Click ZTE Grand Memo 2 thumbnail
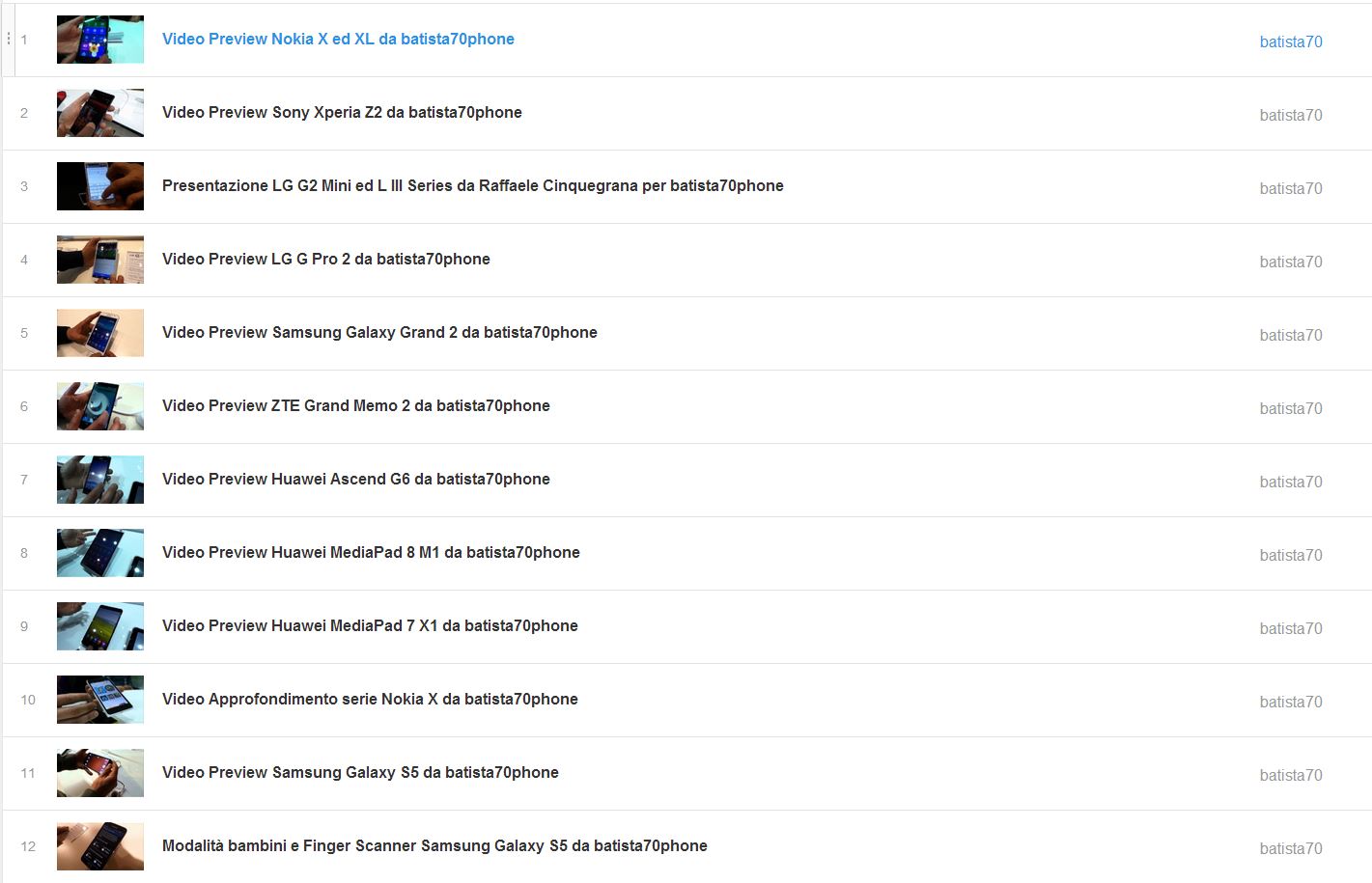 [100, 406]
